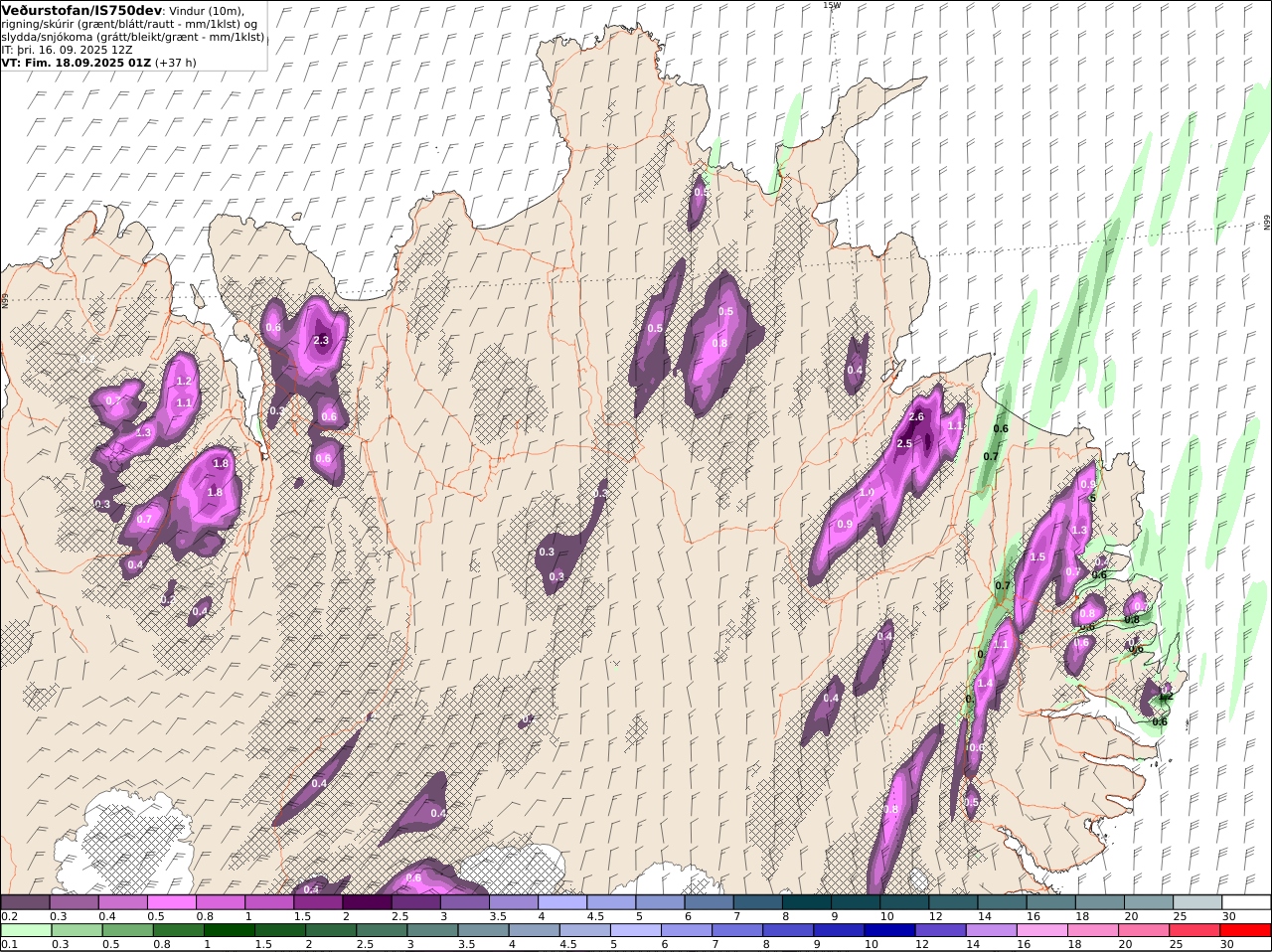This screenshot has height=952, width=1272.
Task: Click the IT initial time line
Action: [x=68, y=50]
